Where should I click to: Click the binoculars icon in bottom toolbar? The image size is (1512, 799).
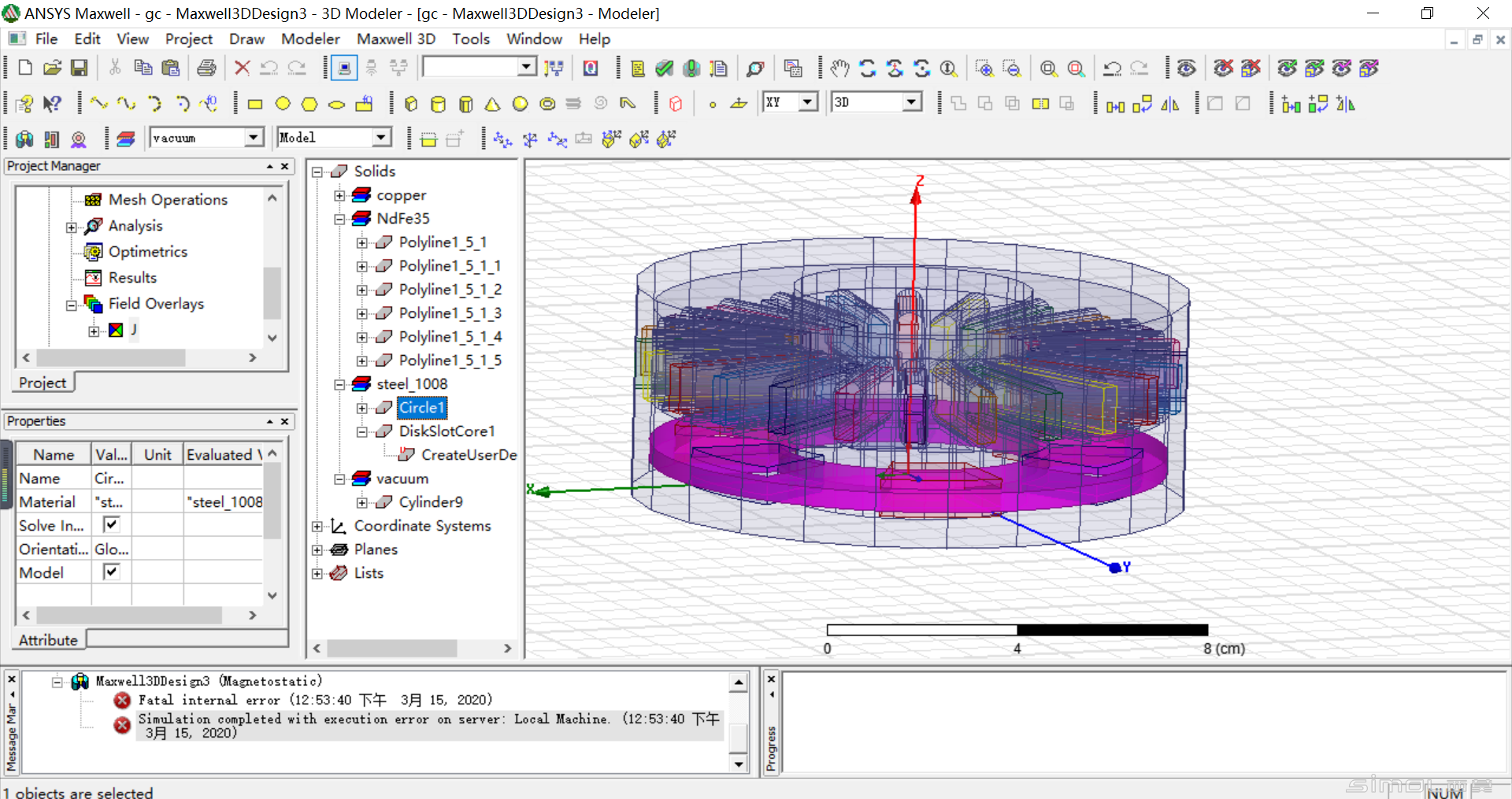[x=24, y=139]
